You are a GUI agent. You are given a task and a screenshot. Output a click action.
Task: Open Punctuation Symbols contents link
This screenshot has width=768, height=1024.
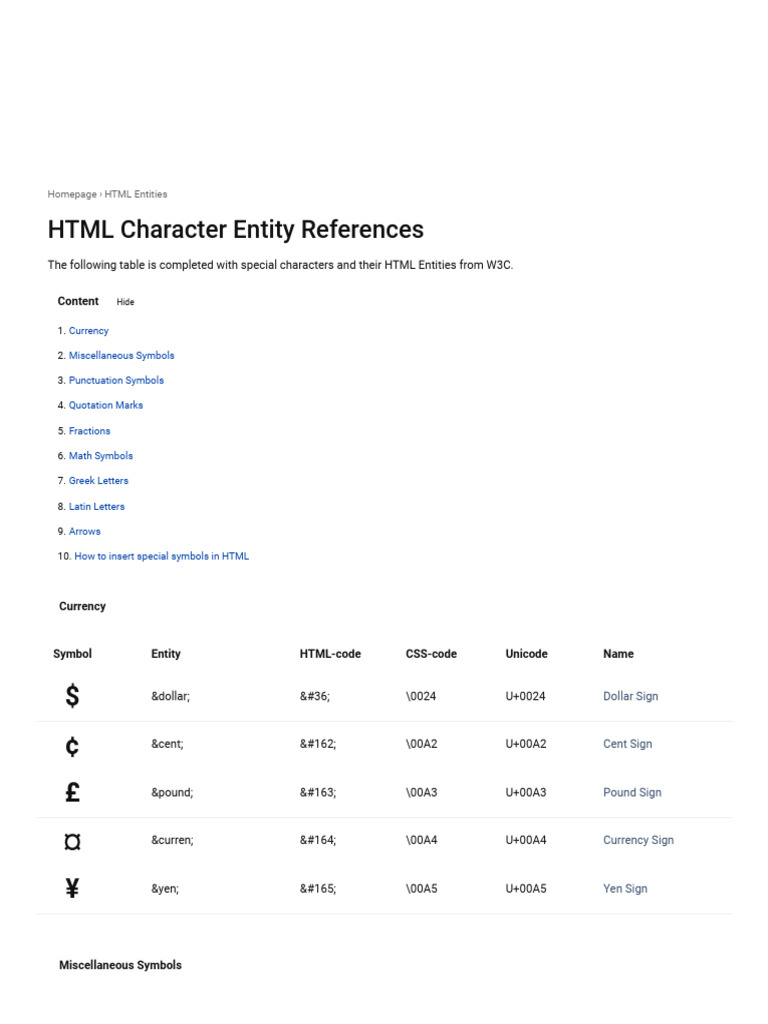(x=116, y=380)
